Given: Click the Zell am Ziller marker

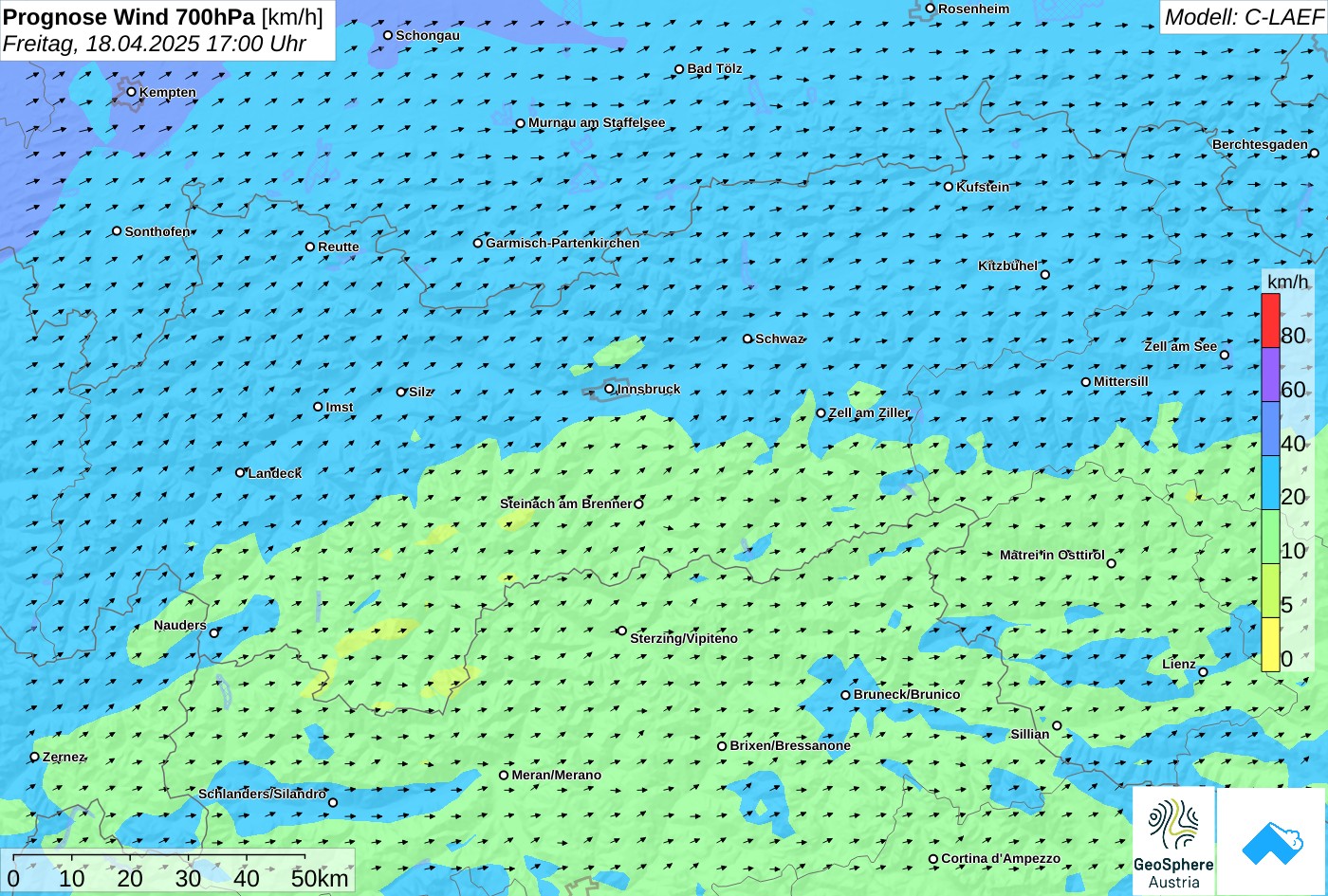Looking at the screenshot, I should [x=821, y=413].
